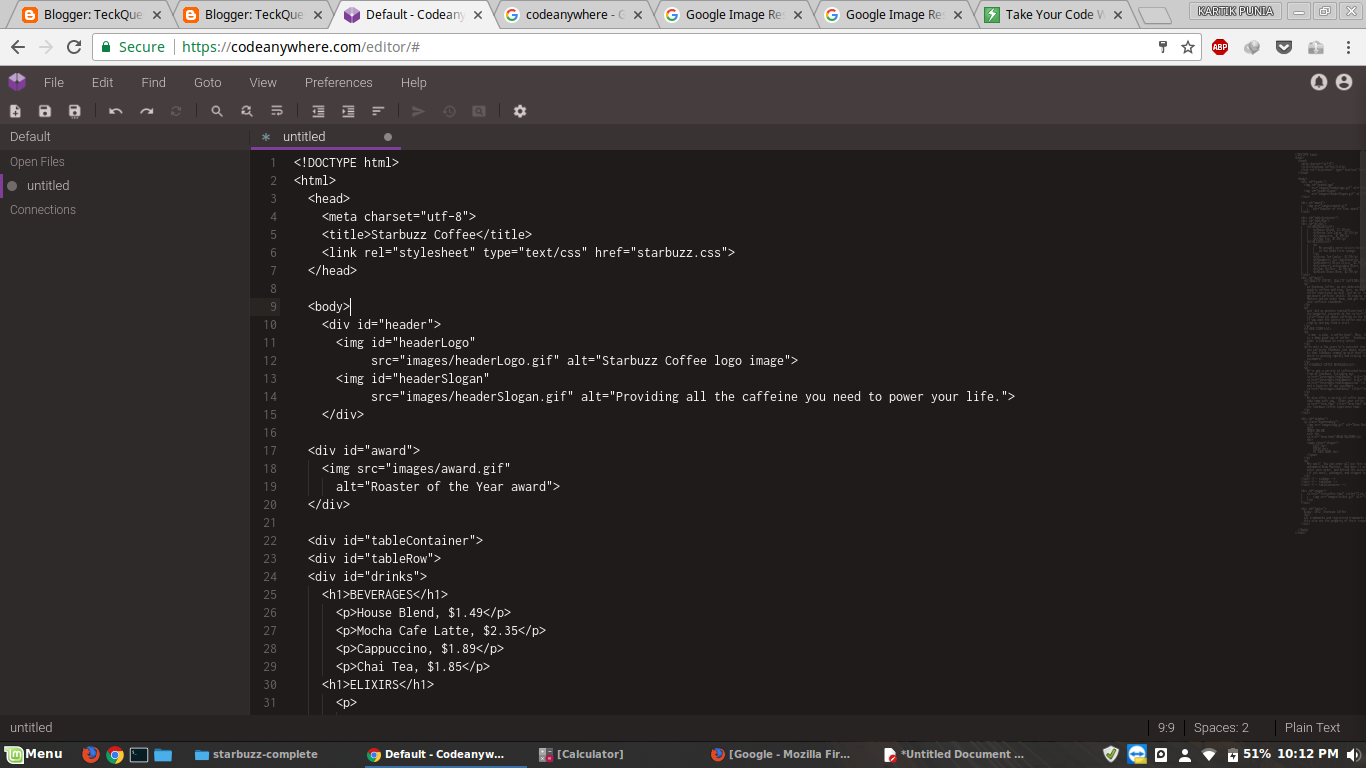1366x768 pixels.
Task: Click the BEVERAGES h1 code line
Action: pos(385,594)
